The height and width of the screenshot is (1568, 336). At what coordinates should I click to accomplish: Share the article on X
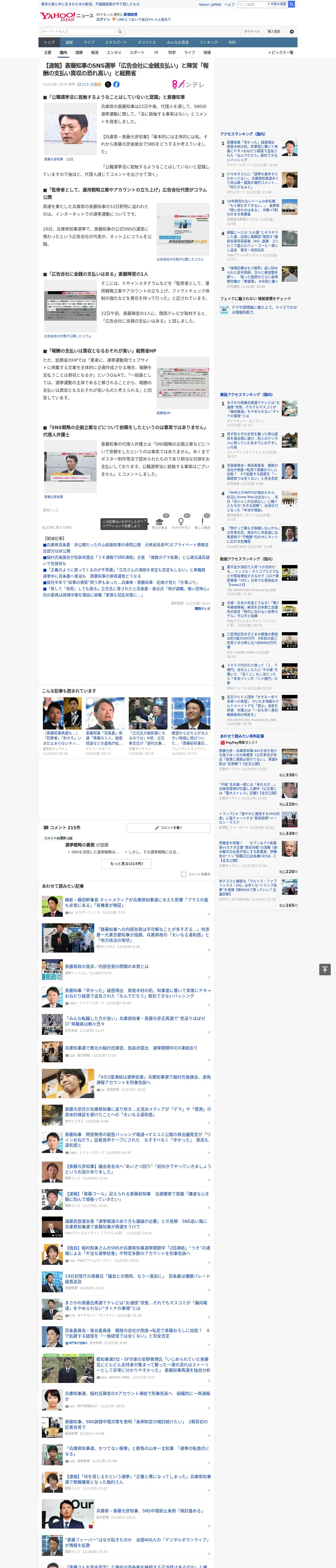(x=108, y=85)
